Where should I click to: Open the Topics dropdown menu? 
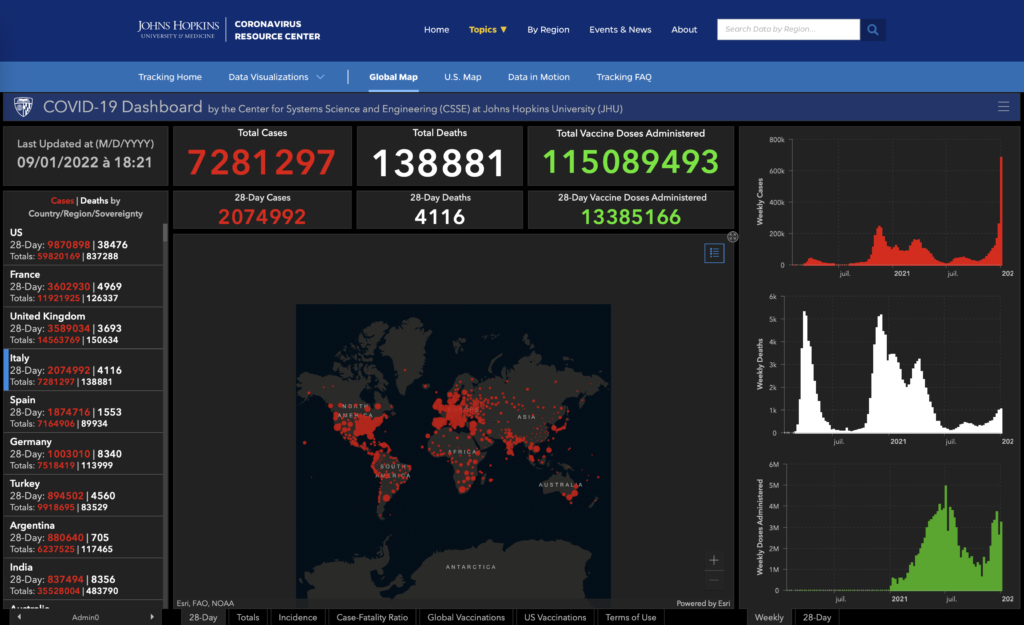coord(488,30)
